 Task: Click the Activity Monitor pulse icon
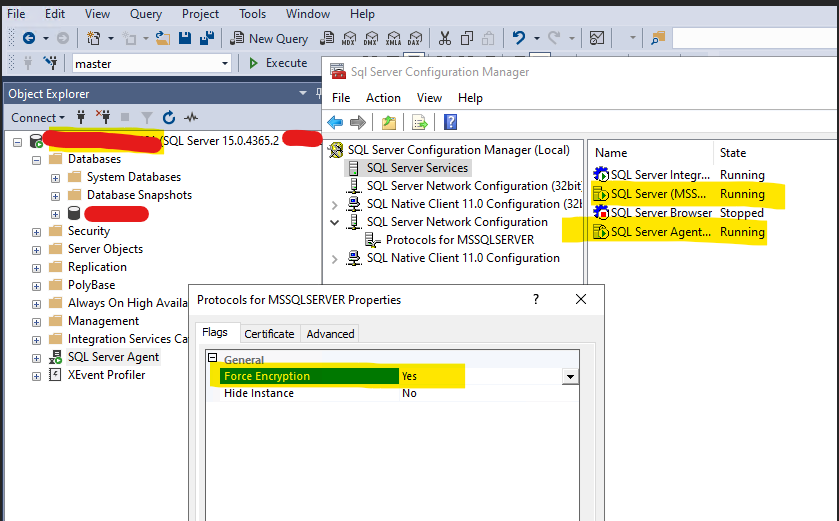(x=191, y=117)
